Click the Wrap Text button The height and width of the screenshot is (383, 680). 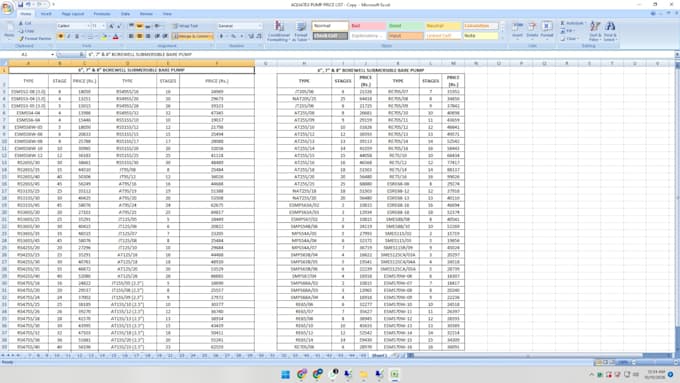pos(185,26)
